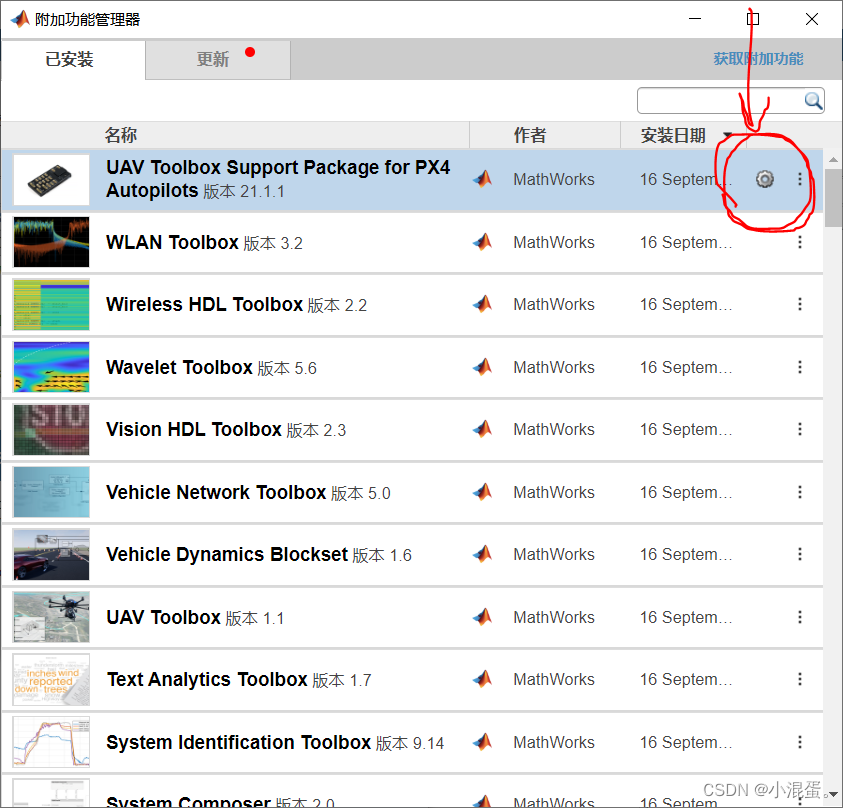Click MATLAB logo in System Identification Toolbox row

coord(483,742)
